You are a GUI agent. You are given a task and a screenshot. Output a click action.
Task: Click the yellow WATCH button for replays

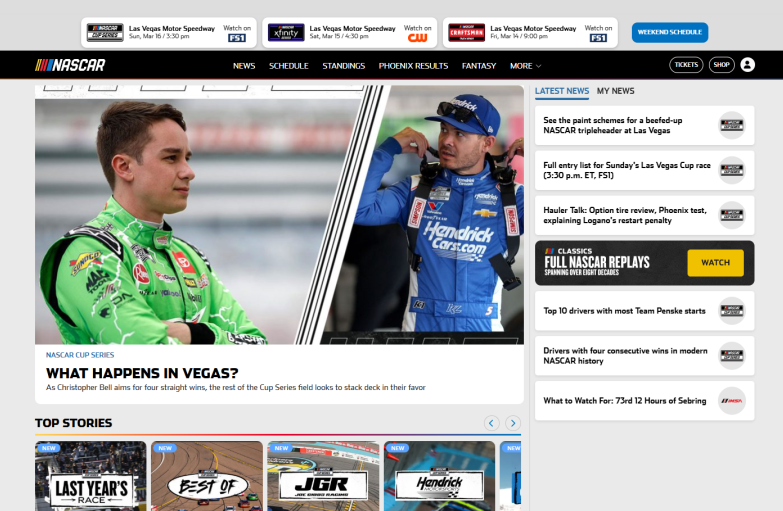pyautogui.click(x=715, y=263)
